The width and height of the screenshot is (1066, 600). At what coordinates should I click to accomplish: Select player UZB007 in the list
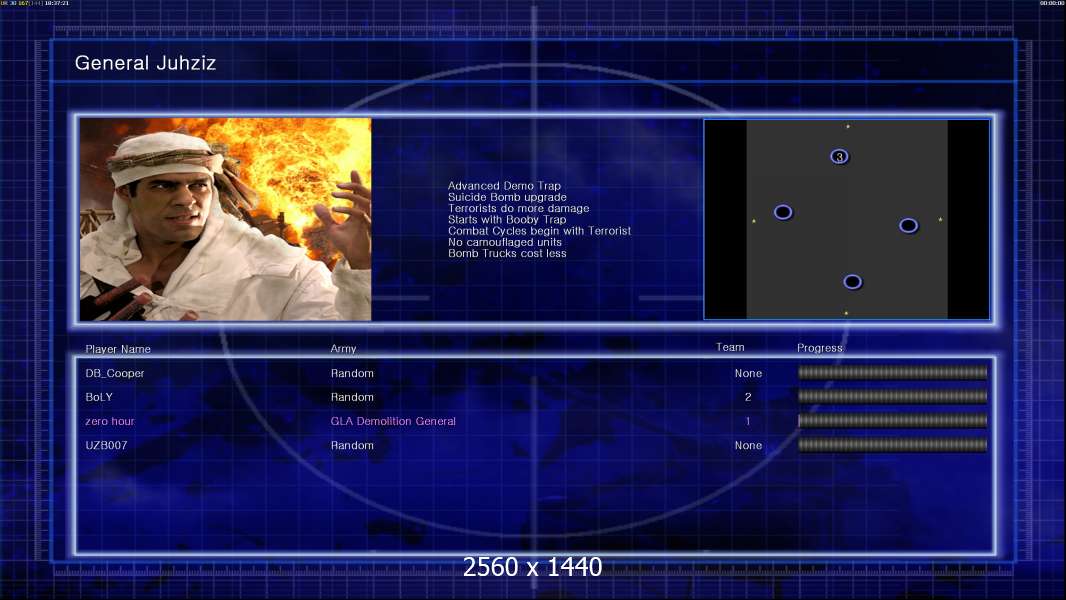point(106,445)
